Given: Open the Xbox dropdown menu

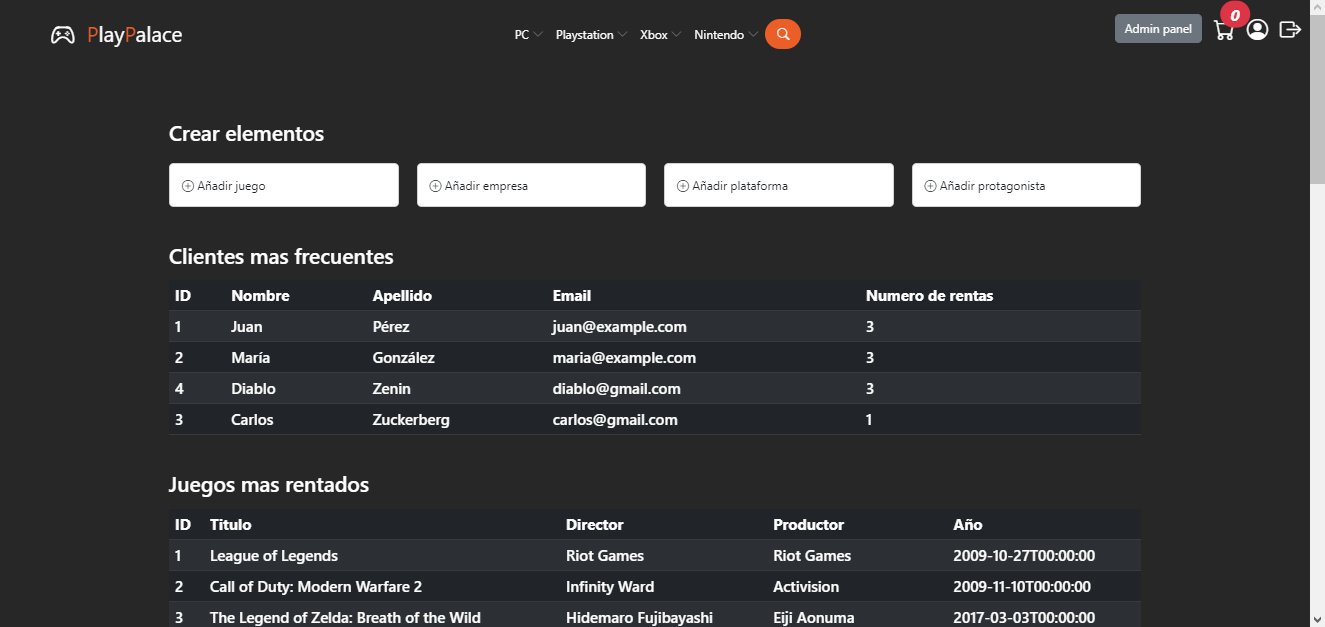Looking at the screenshot, I should tap(660, 35).
